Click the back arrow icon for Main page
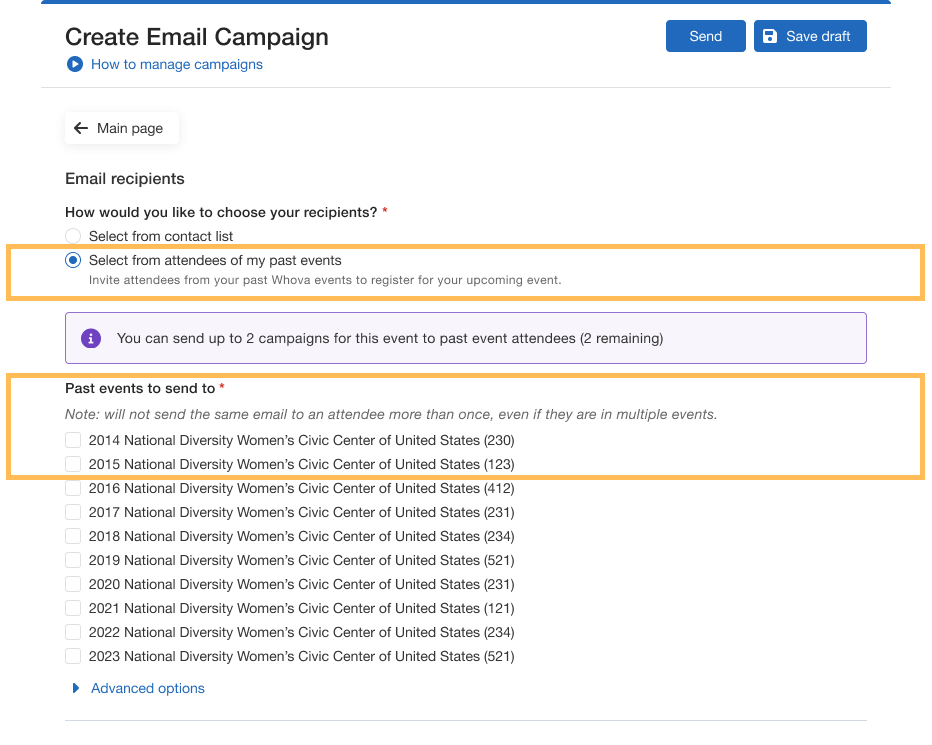Screen dimensions: 932x745 81,129
